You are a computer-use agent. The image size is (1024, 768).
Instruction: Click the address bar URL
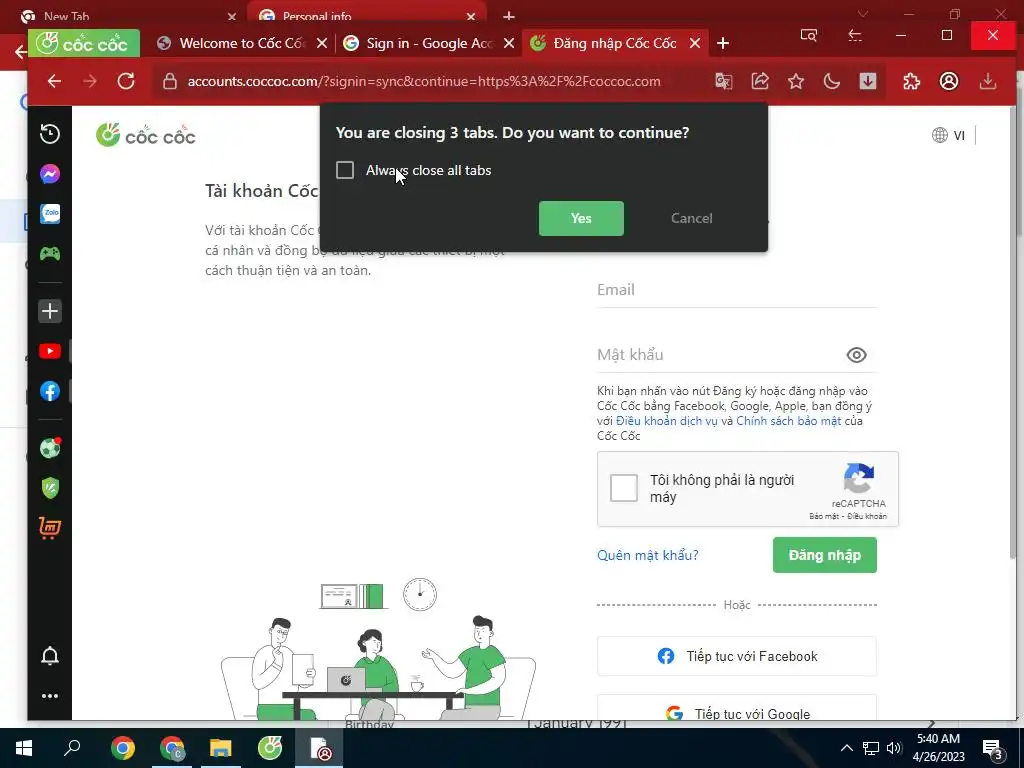click(424, 82)
